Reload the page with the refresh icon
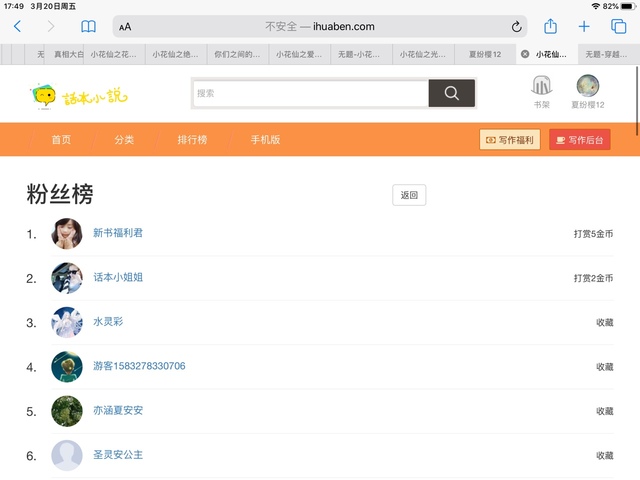The width and height of the screenshot is (640, 480). tap(517, 27)
